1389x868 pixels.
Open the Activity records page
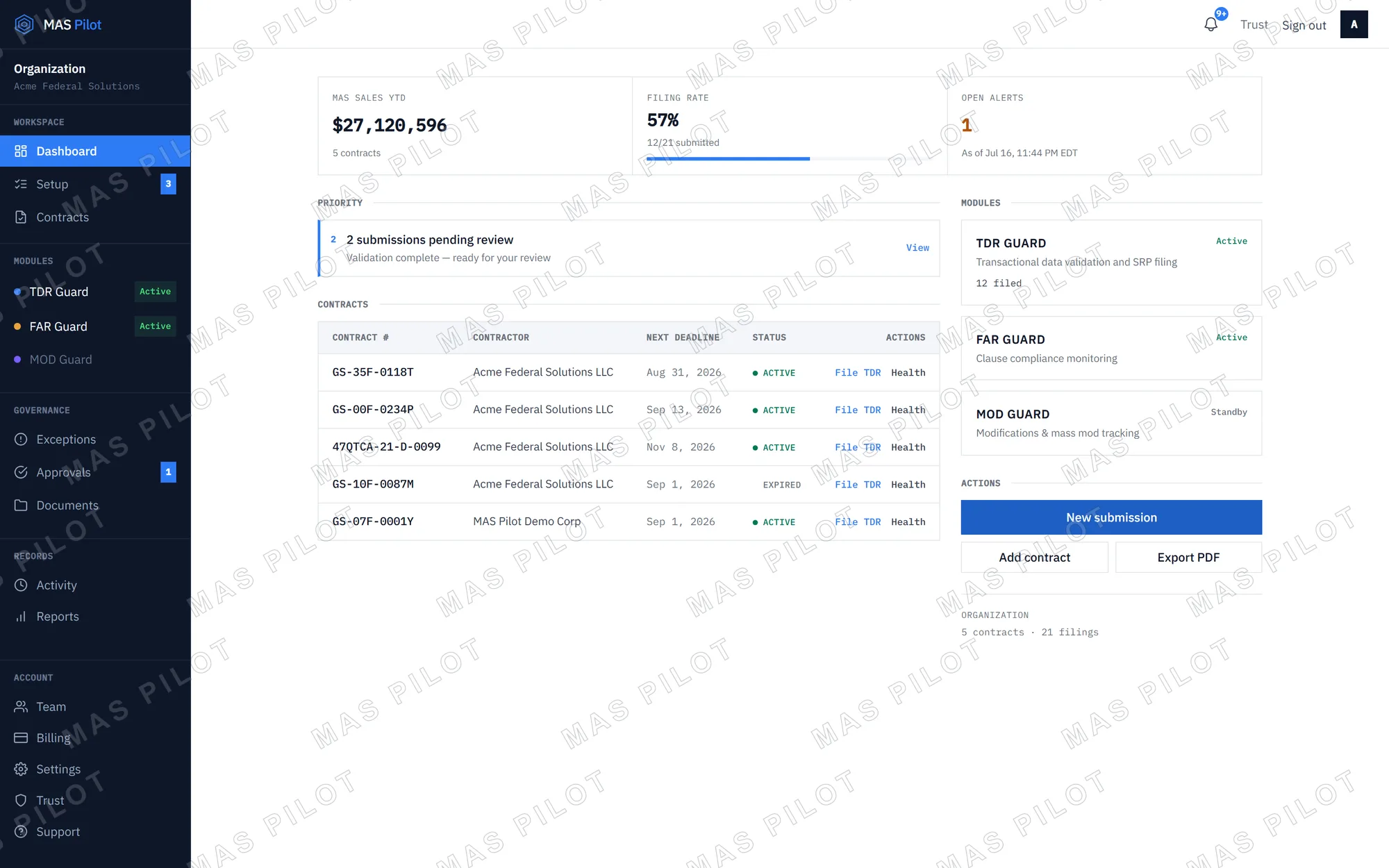(x=95, y=585)
